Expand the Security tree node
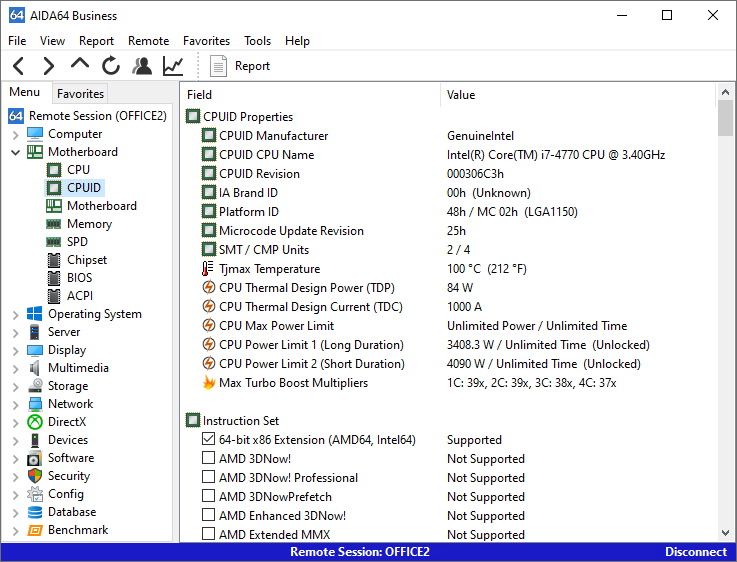This screenshot has width=737, height=562. [16, 477]
